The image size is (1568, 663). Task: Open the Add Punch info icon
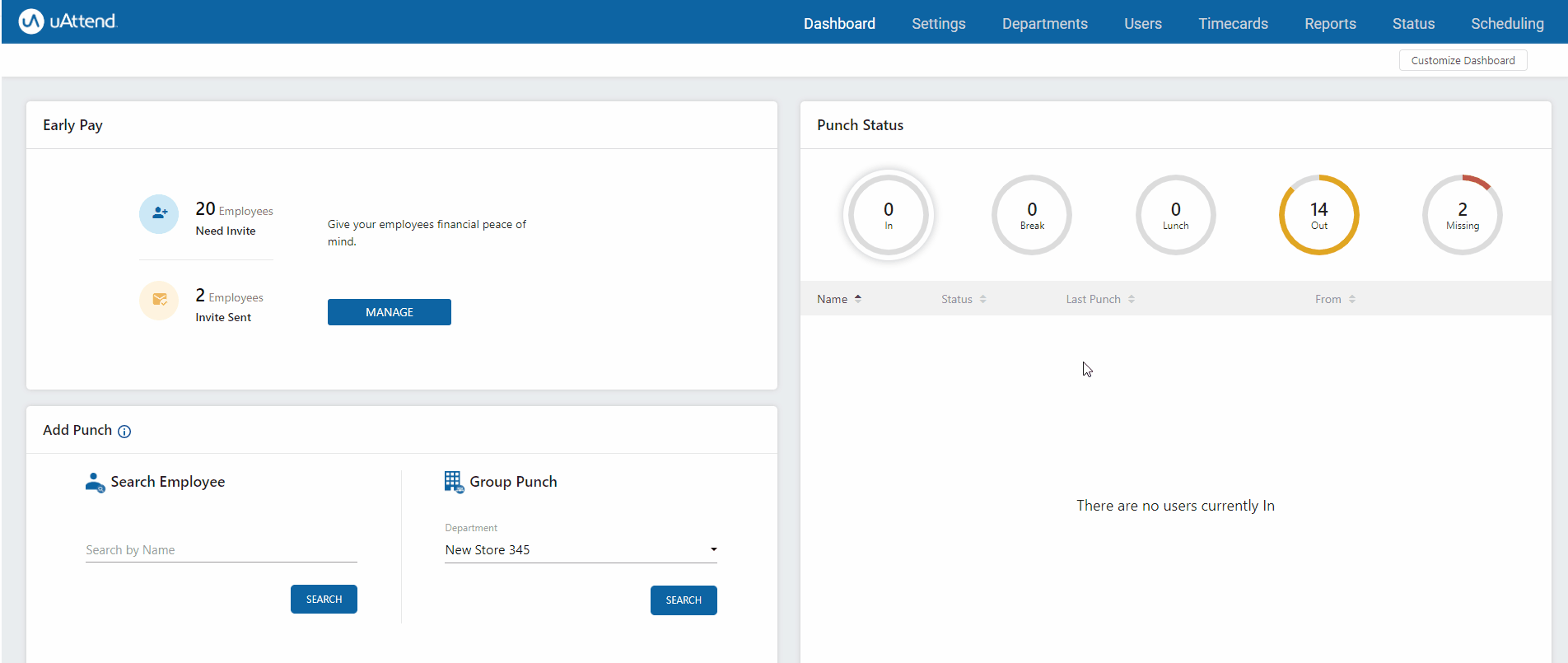click(124, 432)
